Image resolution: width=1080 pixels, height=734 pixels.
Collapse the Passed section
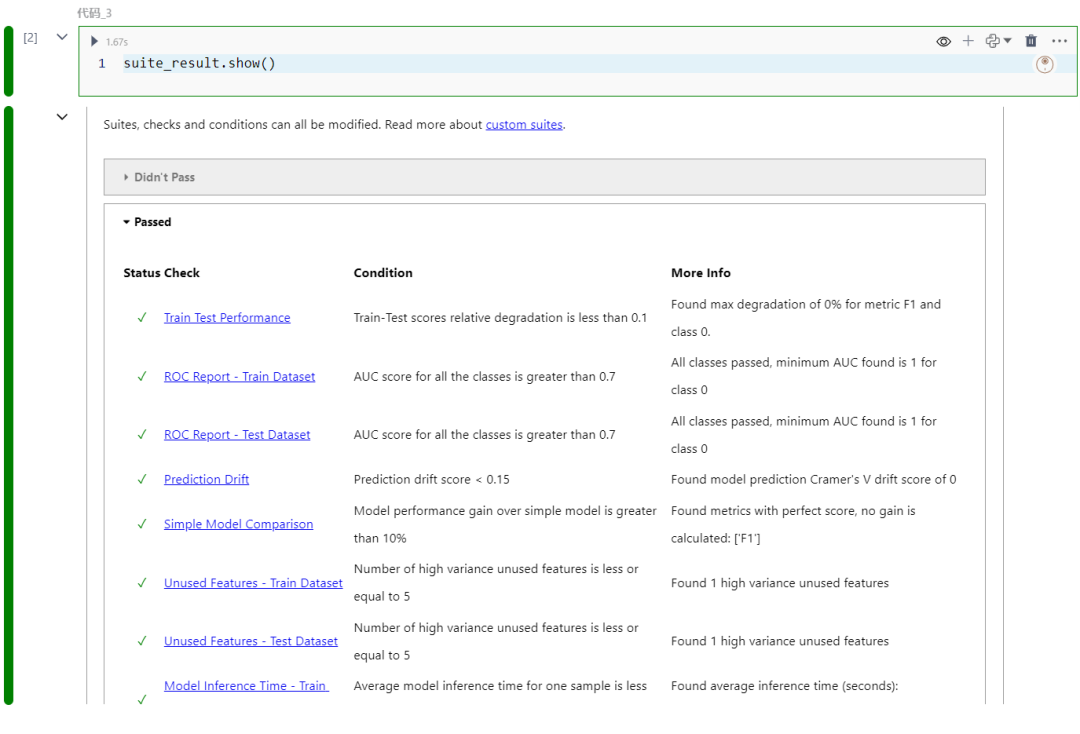[x=152, y=222]
